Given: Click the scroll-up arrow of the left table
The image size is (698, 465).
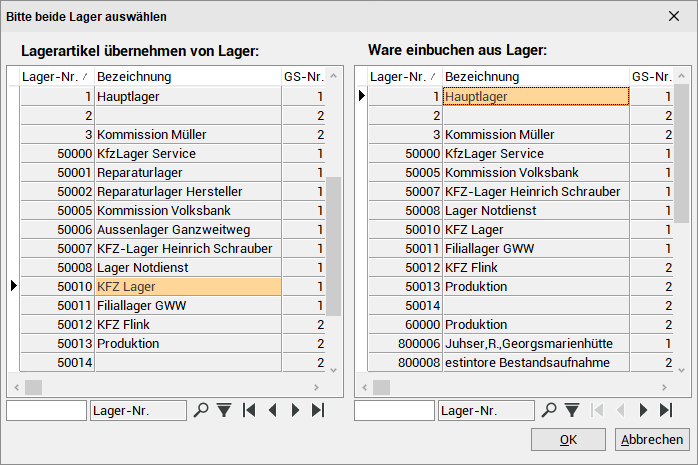Looking at the screenshot, I should [x=333, y=77].
